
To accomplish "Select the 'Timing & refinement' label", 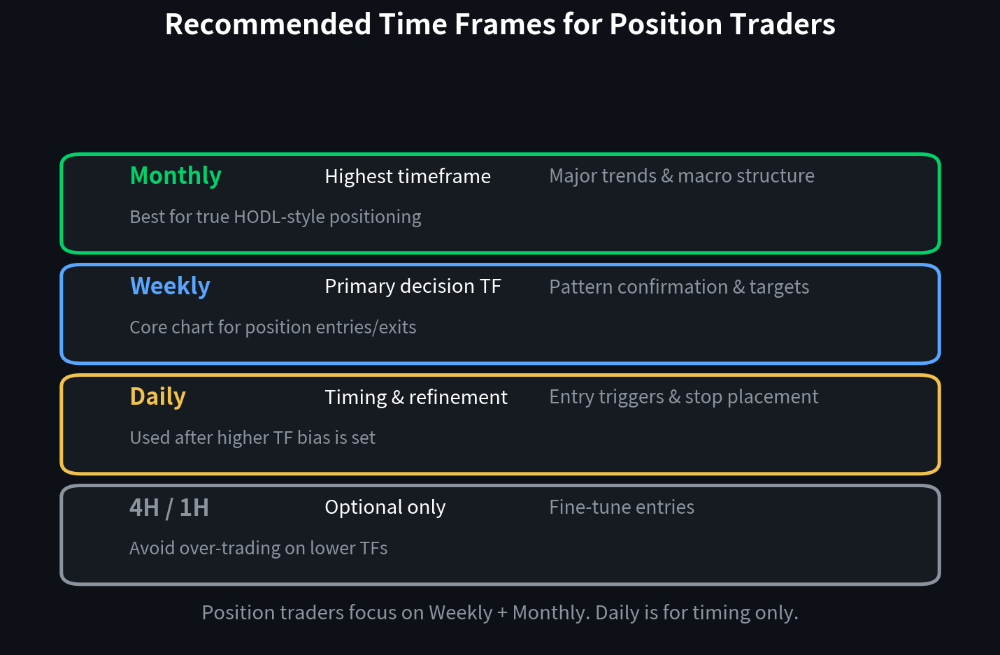I will click(416, 397).
